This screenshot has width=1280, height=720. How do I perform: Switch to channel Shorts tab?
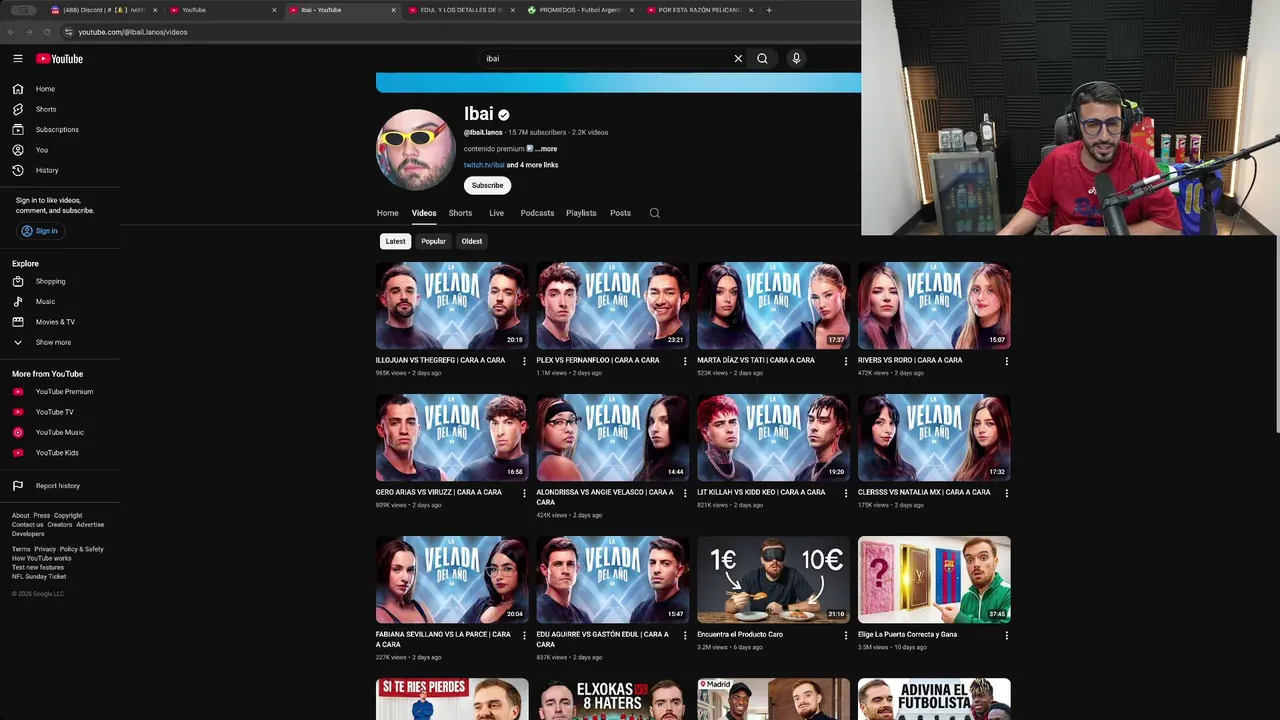(x=460, y=213)
